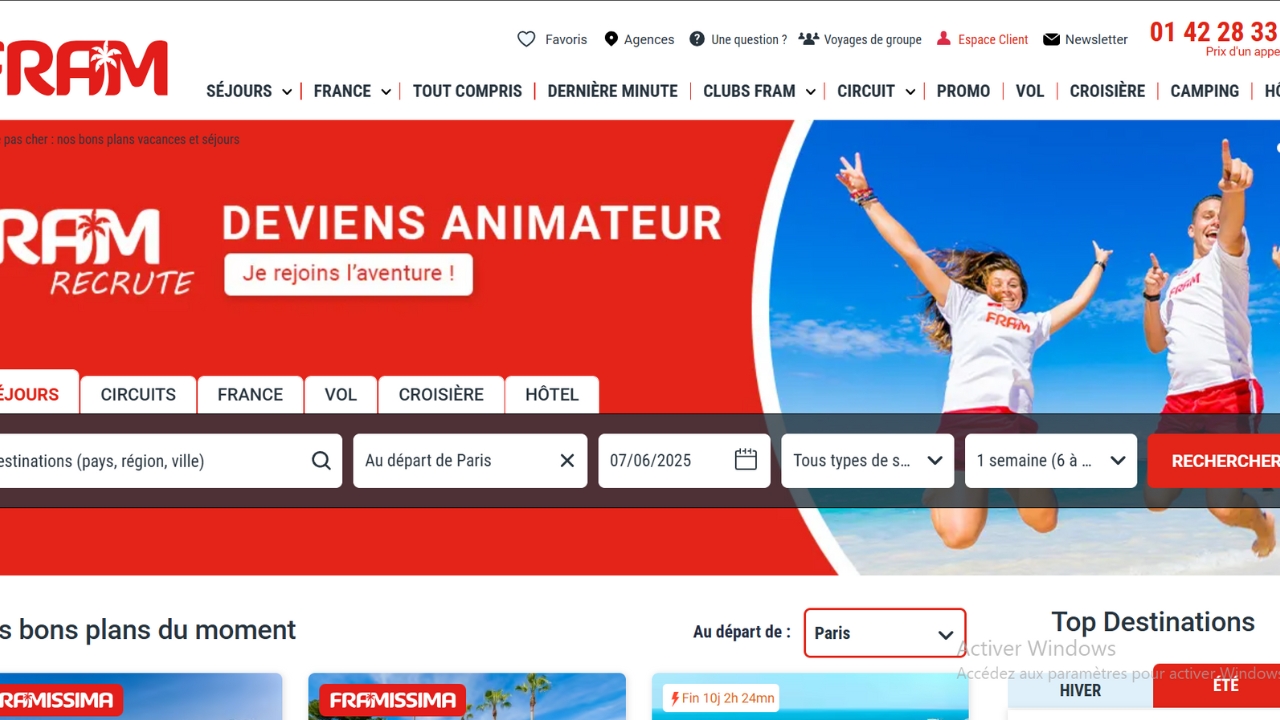The height and width of the screenshot is (720, 1280).
Task: Expand the SÉJOURS menu chevron
Action: 287,92
